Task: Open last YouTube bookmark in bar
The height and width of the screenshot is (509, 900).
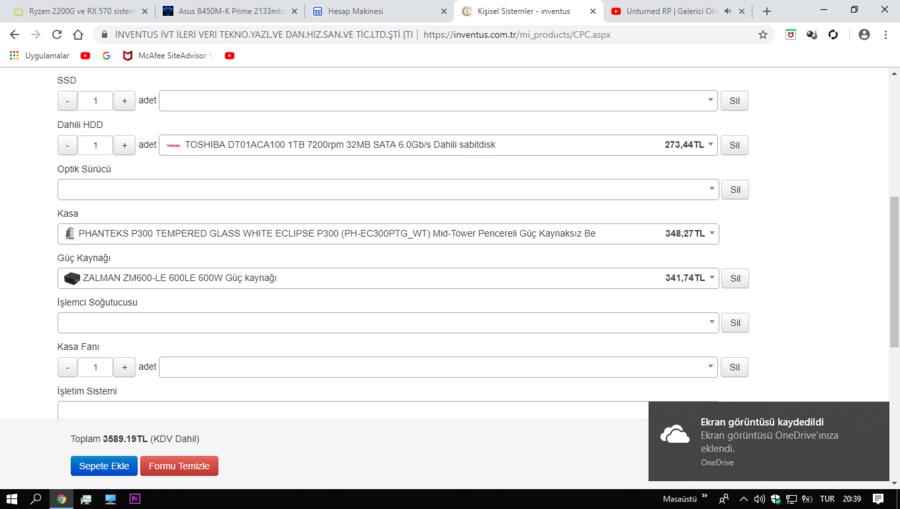Action: (230, 56)
